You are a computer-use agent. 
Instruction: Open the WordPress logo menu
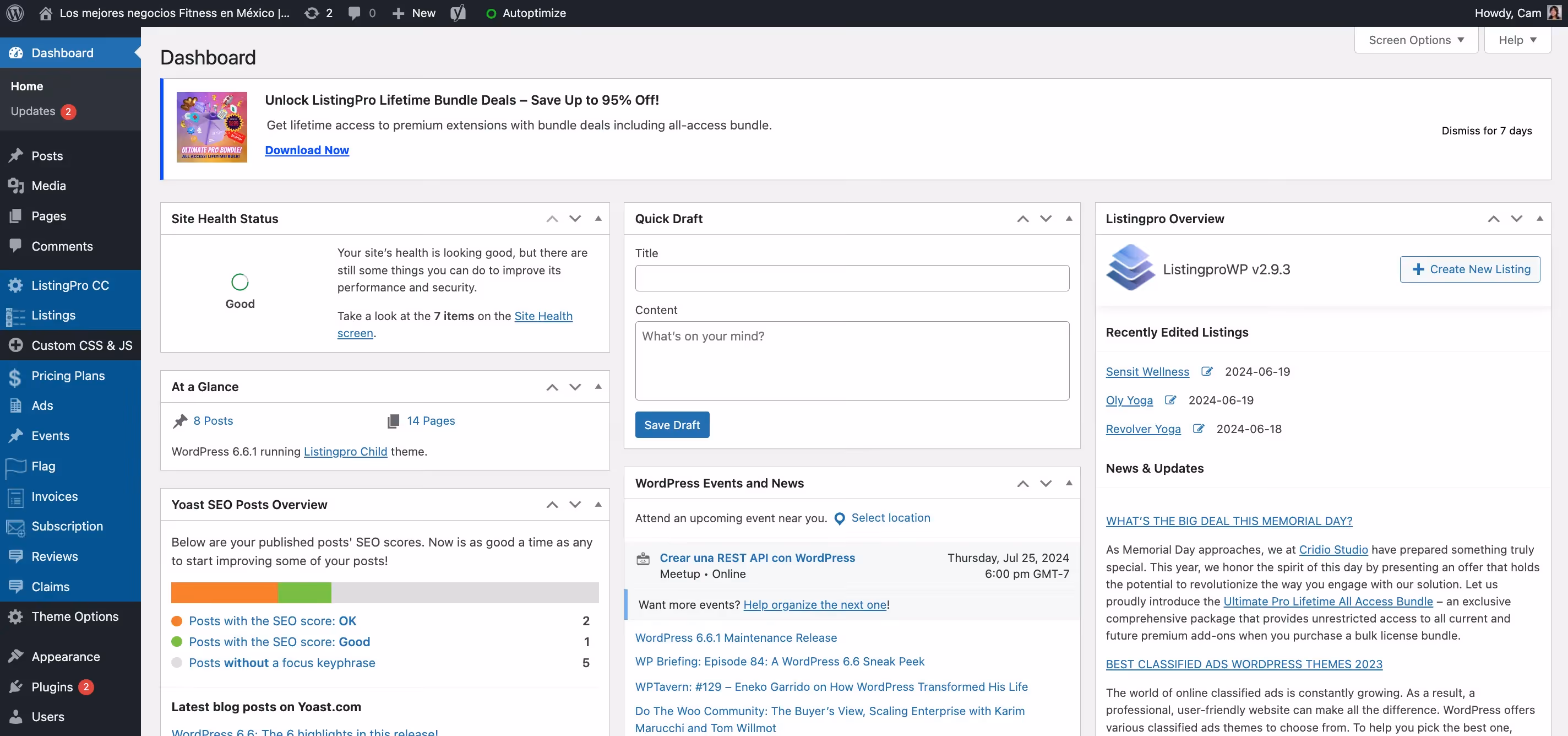[x=15, y=13]
